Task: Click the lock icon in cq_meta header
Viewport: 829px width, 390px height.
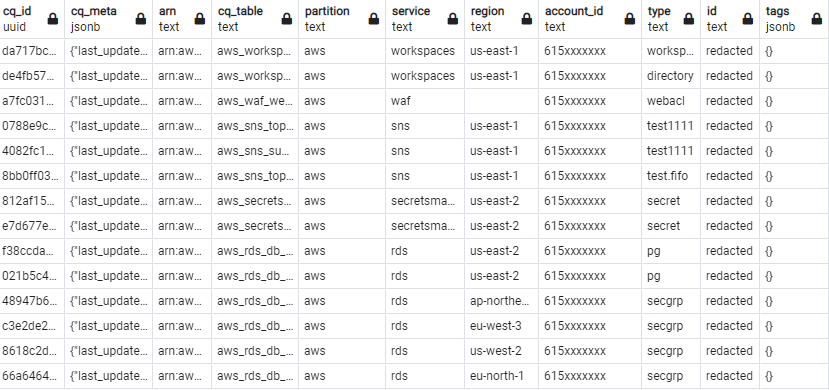Action: point(141,19)
